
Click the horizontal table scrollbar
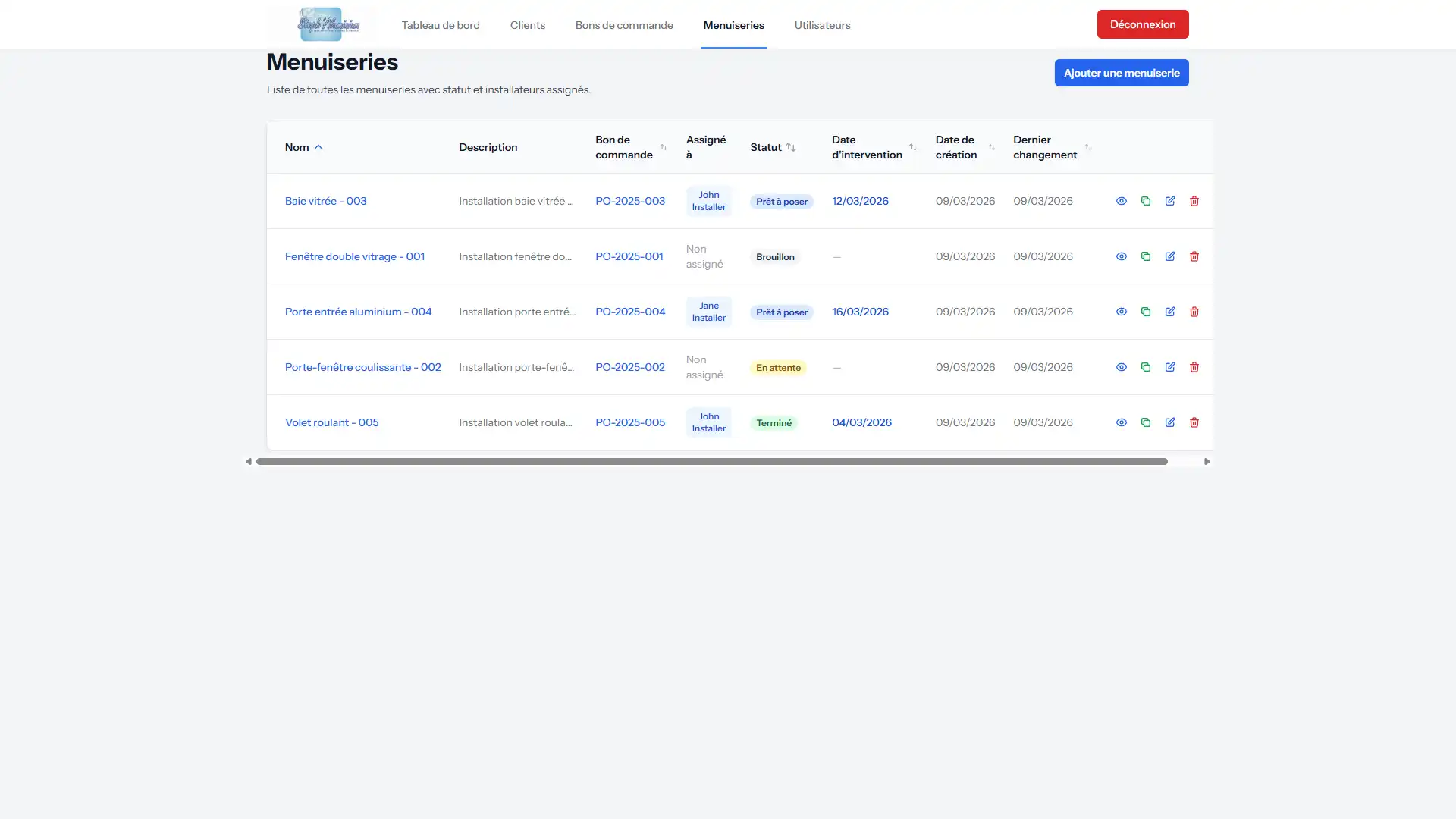click(x=711, y=461)
